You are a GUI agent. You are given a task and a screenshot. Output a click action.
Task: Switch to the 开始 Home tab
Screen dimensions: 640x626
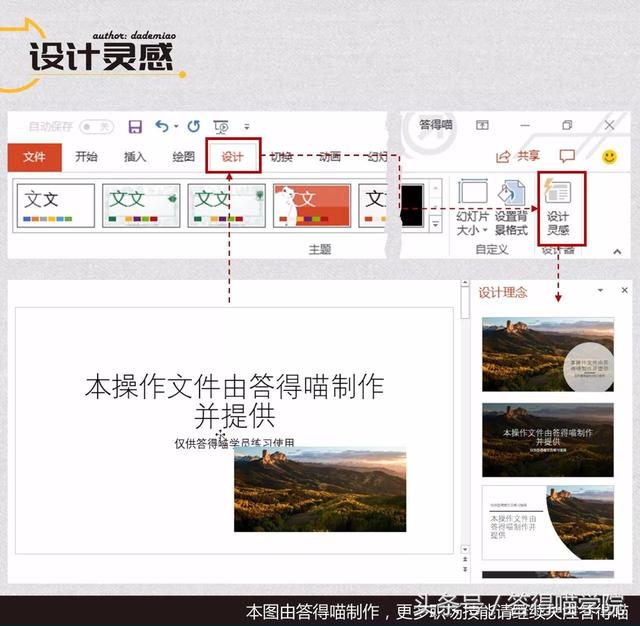(86, 157)
